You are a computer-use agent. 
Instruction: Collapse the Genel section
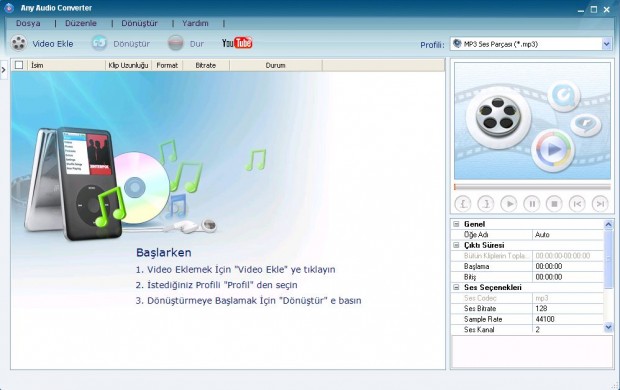coord(456,224)
